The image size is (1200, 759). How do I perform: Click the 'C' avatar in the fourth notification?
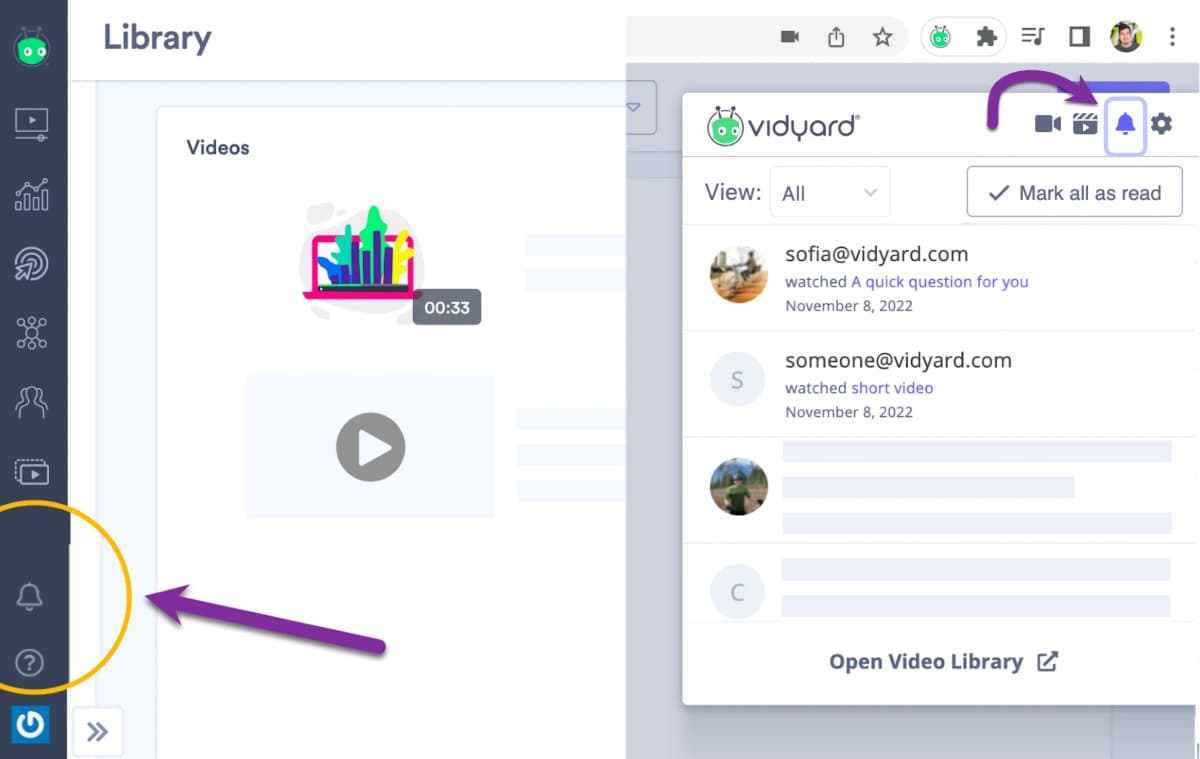(738, 593)
